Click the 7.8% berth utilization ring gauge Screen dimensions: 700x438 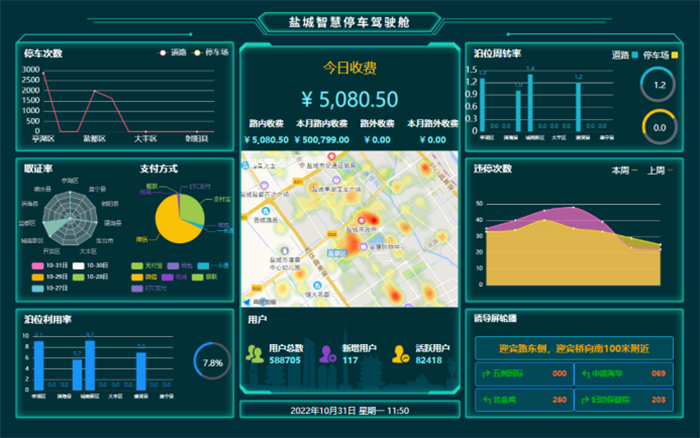click(x=211, y=362)
